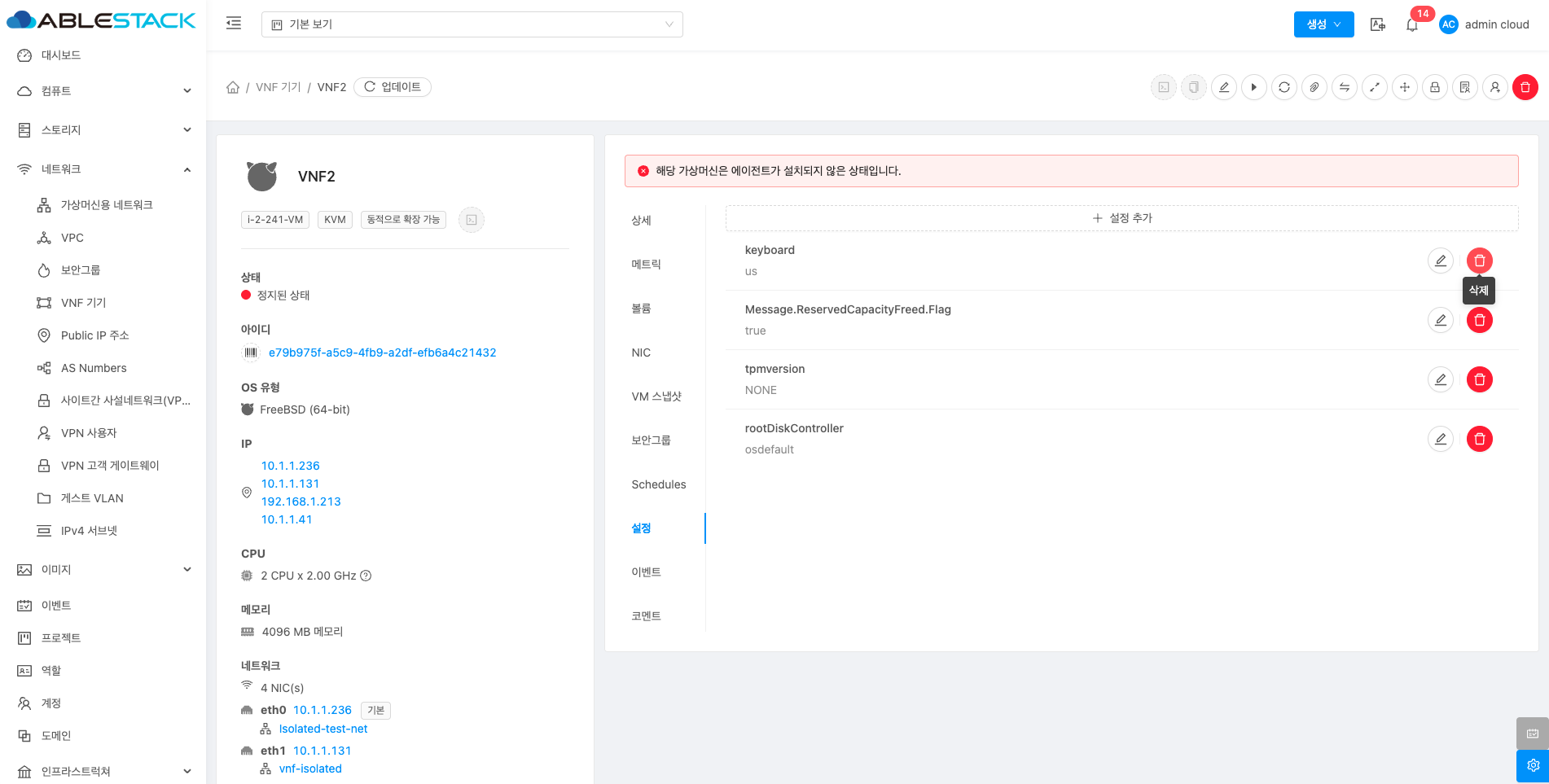Click the red trash icon in top toolbar

click(1525, 87)
